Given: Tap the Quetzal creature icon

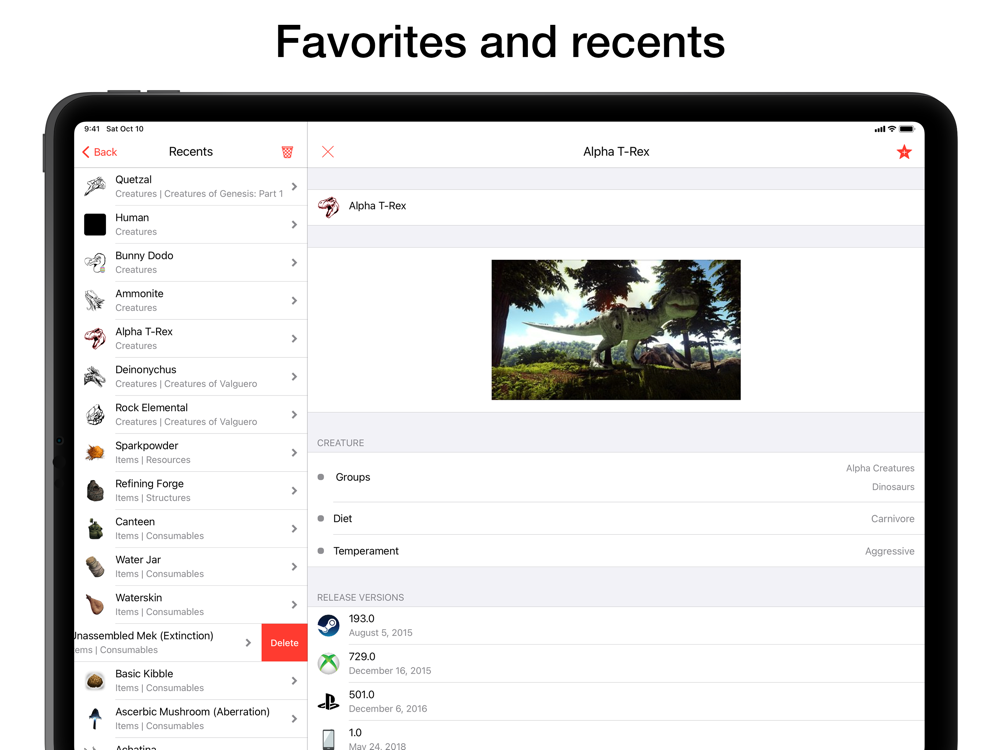Looking at the screenshot, I should pos(95,186).
